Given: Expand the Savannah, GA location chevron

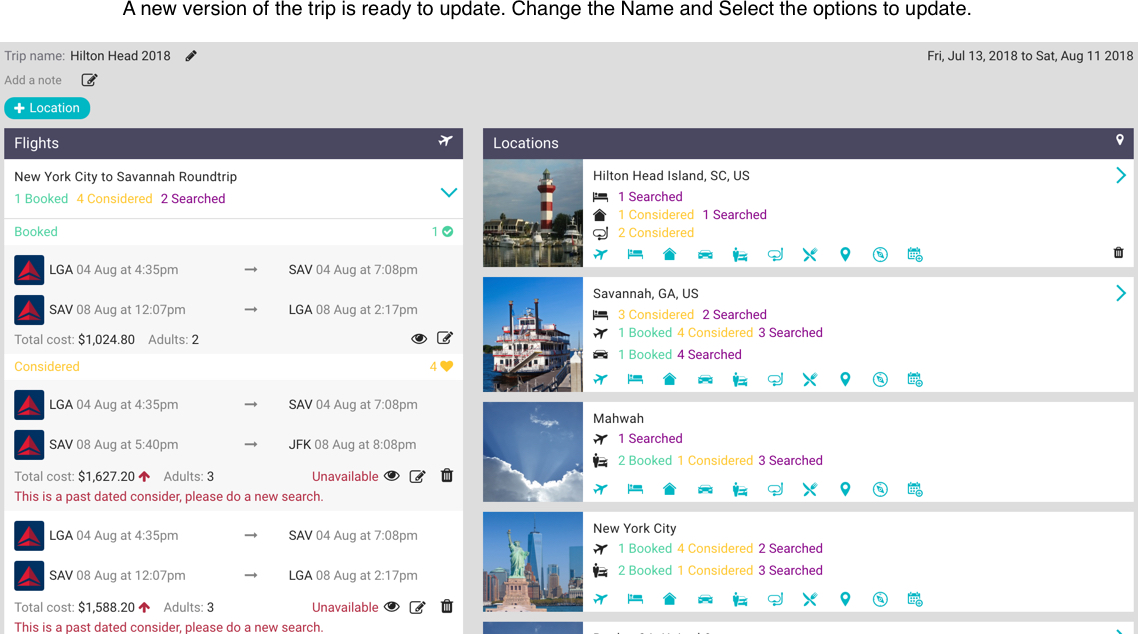Looking at the screenshot, I should pos(1120,294).
